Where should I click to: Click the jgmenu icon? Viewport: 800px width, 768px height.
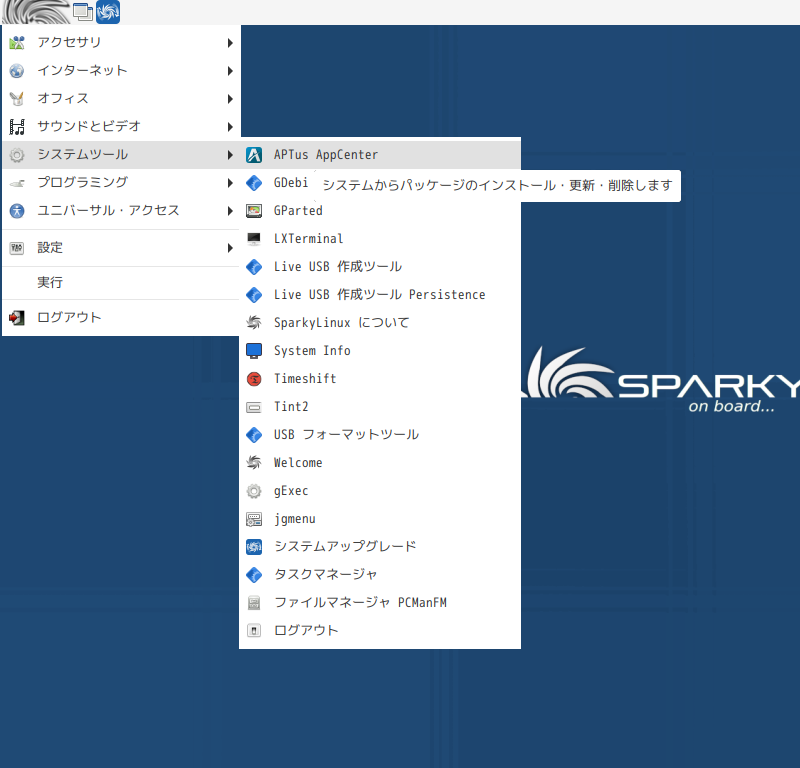[254, 519]
